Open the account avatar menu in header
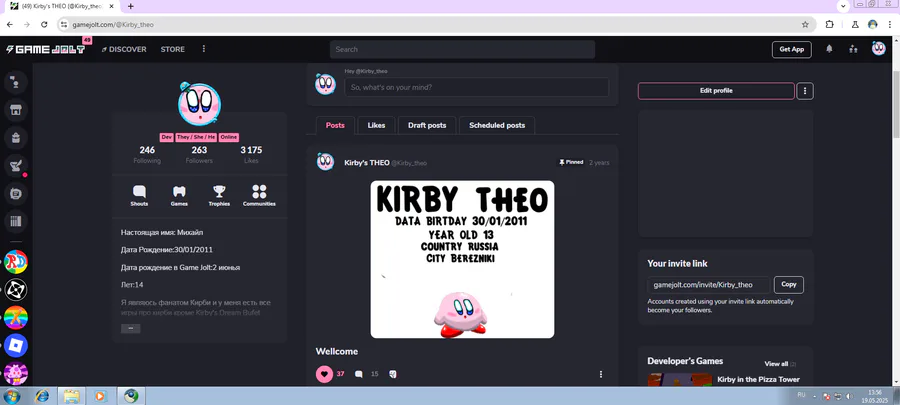Screen dimensions: 900x405 click(878, 49)
